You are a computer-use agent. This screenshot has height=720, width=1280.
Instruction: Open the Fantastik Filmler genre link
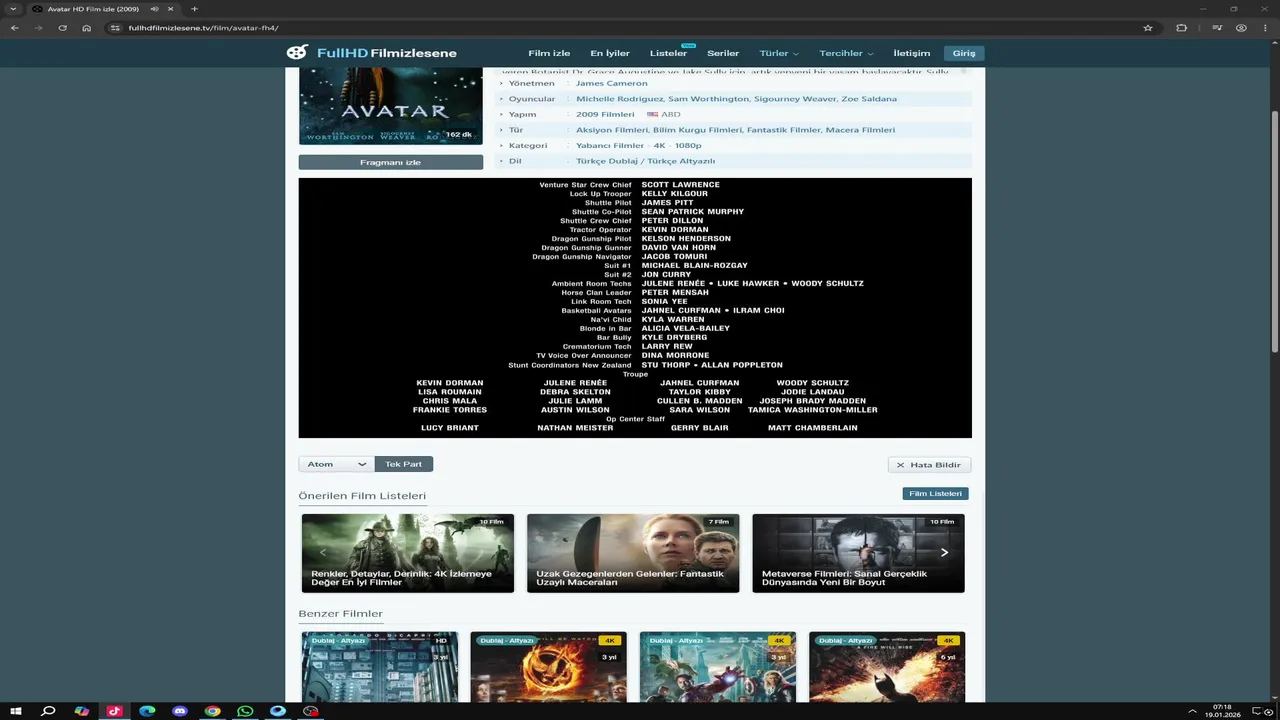pos(784,130)
